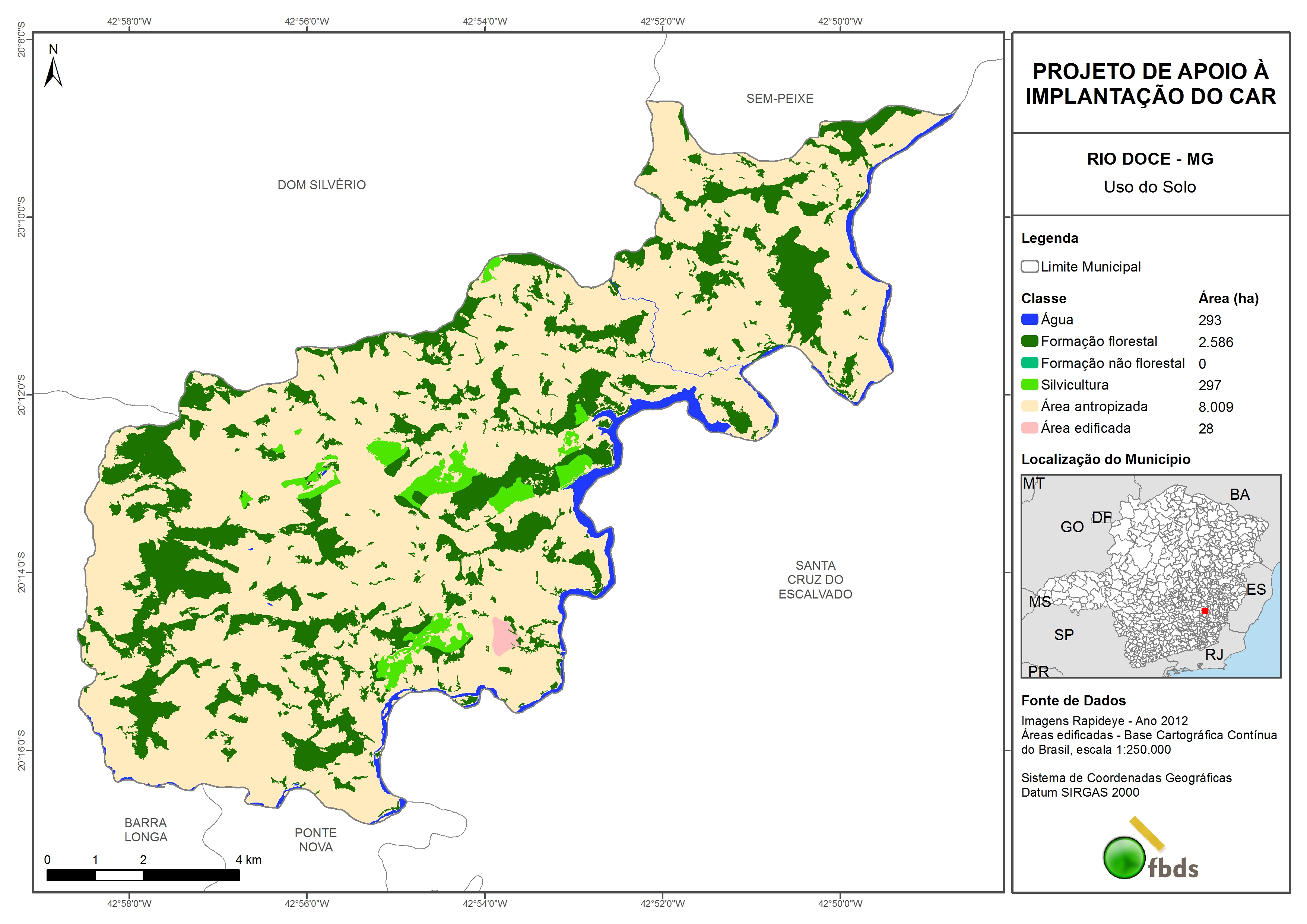The width and height of the screenshot is (1307, 924).
Task: Select the Formação não florestal swatch
Action: tap(1029, 363)
